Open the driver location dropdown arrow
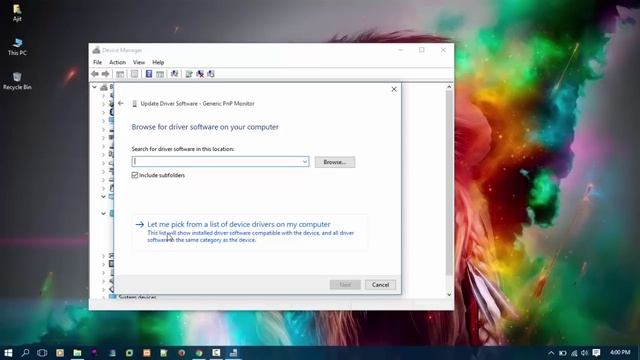The image size is (640, 360). coord(304,162)
